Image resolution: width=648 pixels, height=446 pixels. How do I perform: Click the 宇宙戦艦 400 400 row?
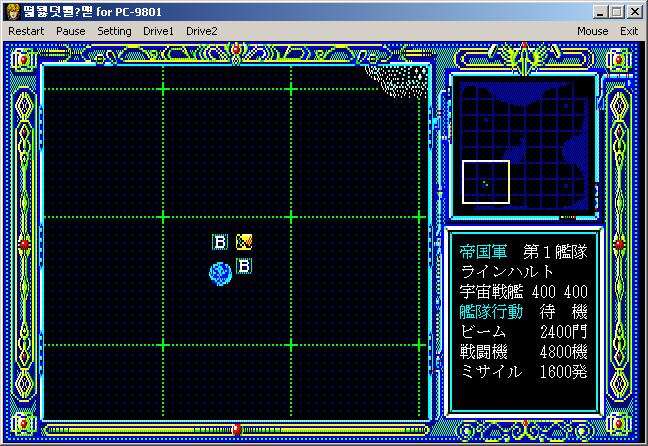coord(524,292)
